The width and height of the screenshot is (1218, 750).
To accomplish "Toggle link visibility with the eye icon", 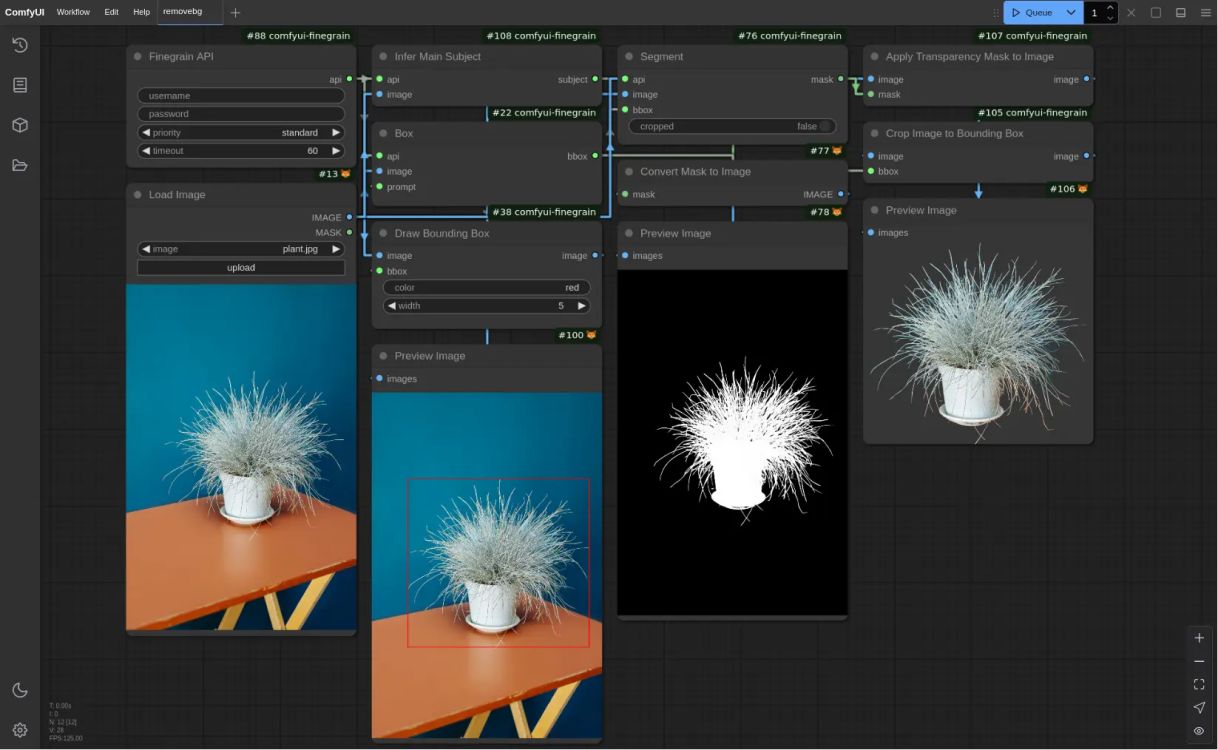I will [x=1199, y=731].
